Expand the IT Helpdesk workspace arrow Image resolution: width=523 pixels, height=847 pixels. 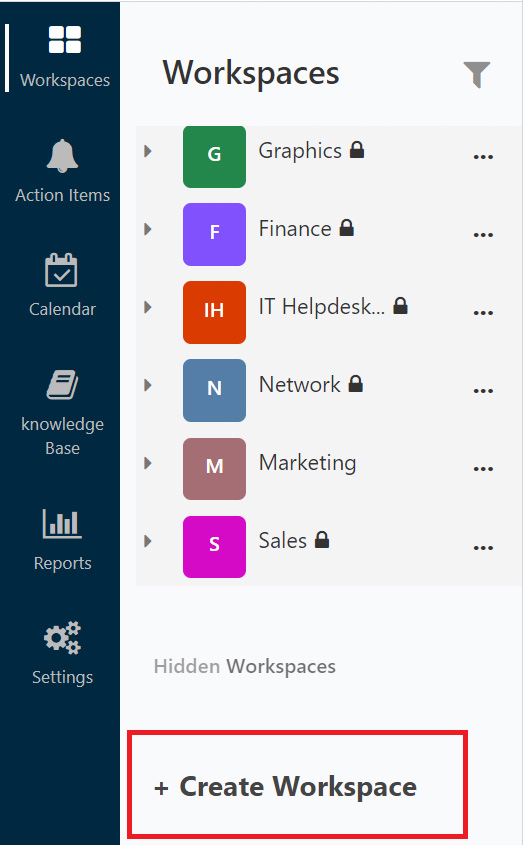tap(147, 307)
